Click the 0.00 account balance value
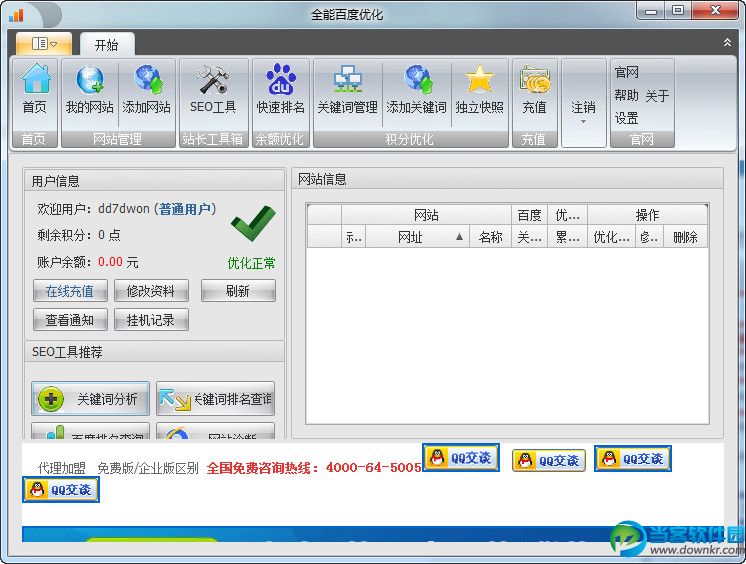Viewport: 746px width, 564px height. point(110,262)
